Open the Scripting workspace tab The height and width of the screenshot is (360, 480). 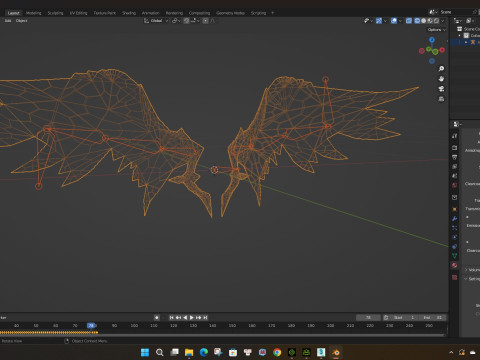(x=258, y=13)
